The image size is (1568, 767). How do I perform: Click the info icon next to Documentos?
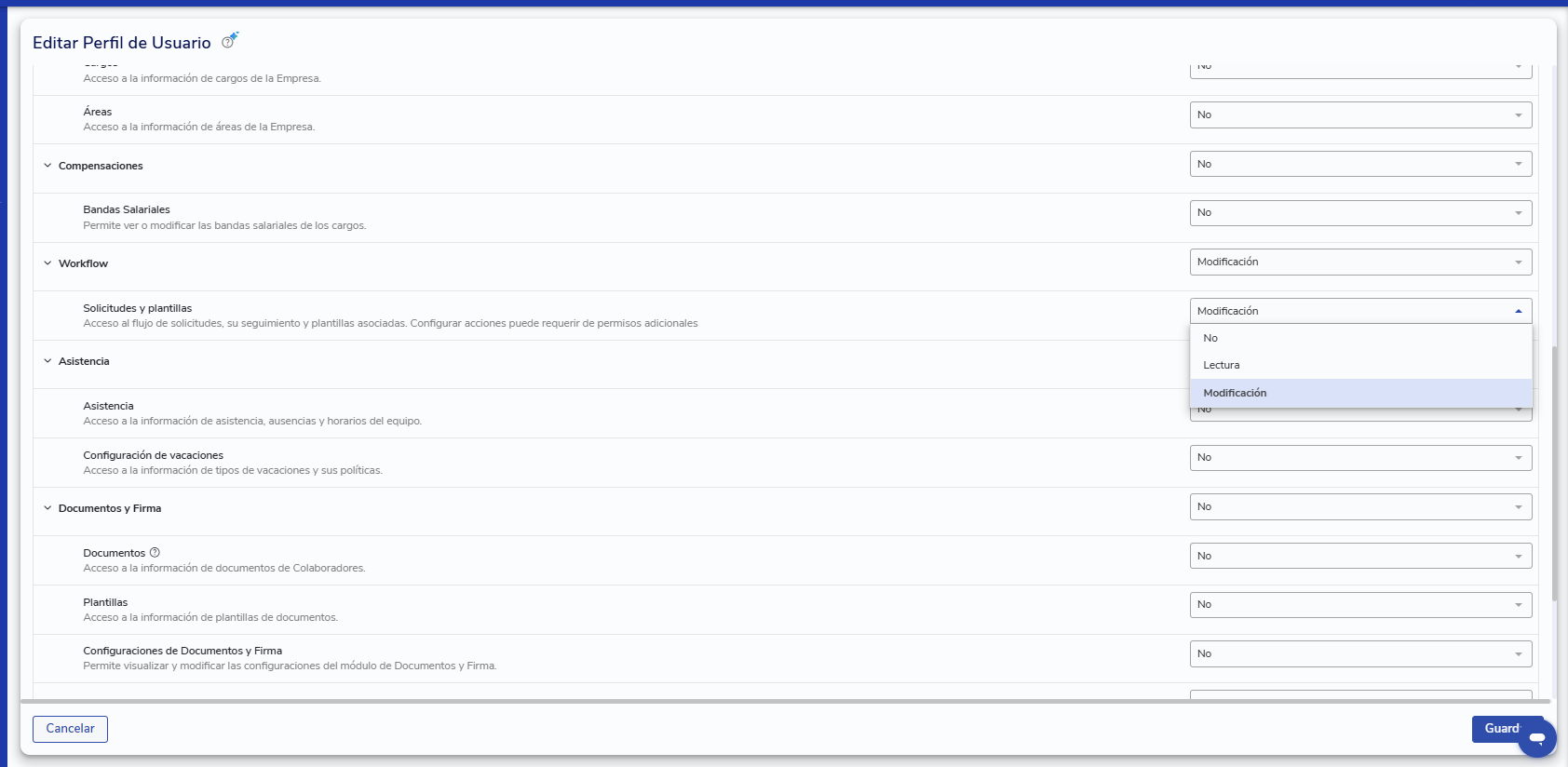click(x=155, y=553)
